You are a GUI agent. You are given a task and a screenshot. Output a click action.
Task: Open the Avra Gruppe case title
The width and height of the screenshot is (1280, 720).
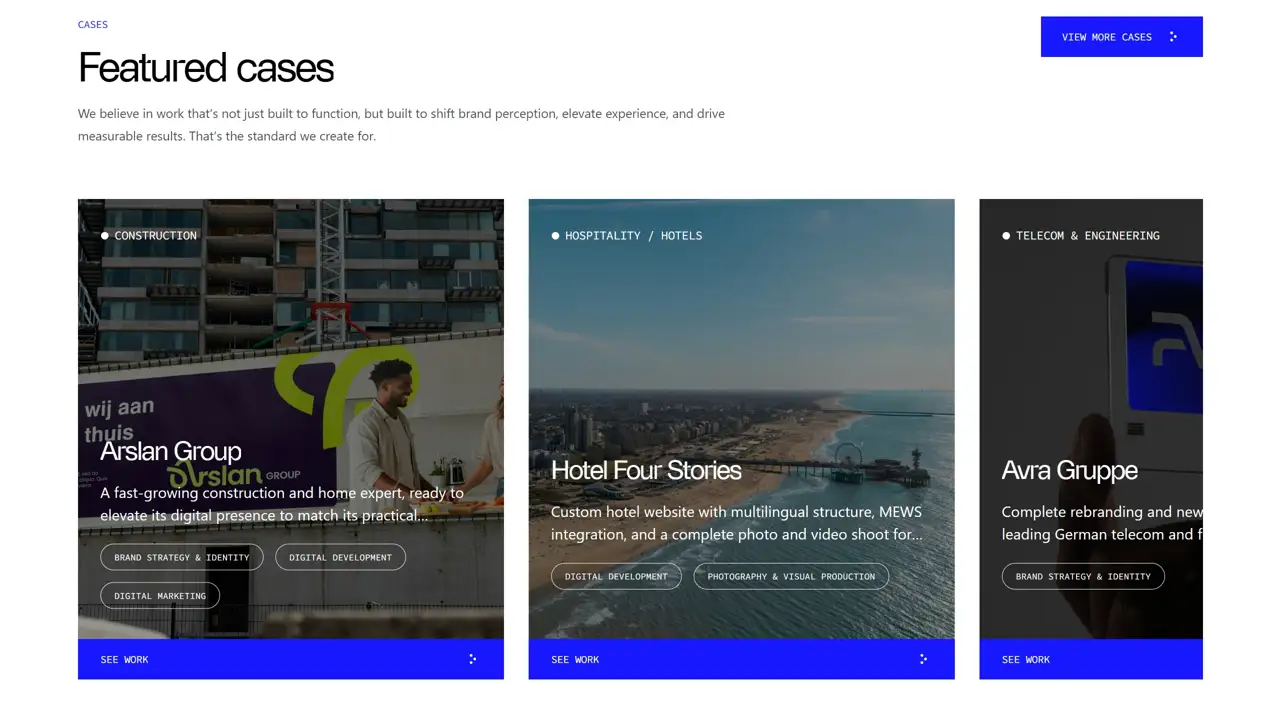click(1069, 470)
